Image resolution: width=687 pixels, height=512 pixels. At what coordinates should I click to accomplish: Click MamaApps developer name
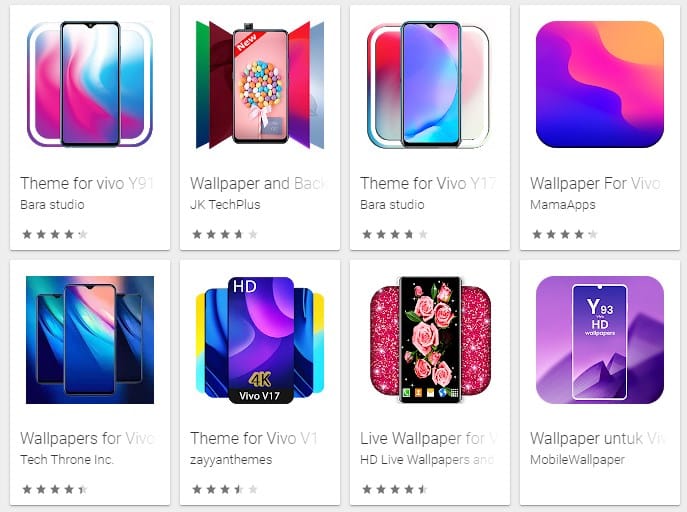(x=563, y=205)
